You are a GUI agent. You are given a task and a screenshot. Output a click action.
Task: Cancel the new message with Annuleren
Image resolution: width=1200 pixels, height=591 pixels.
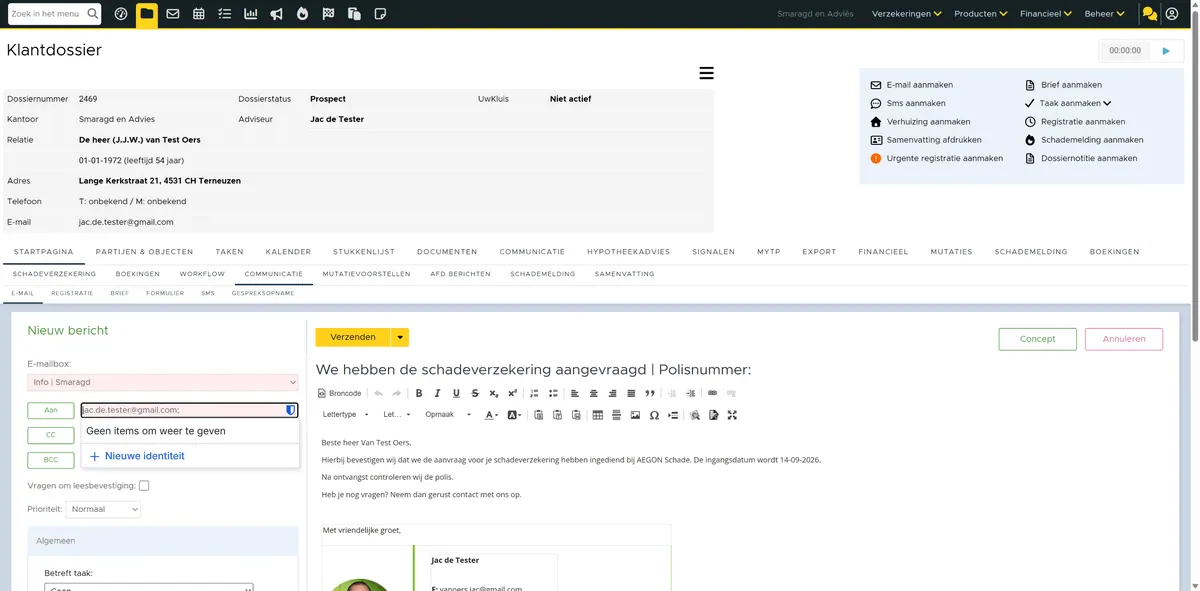point(1123,339)
